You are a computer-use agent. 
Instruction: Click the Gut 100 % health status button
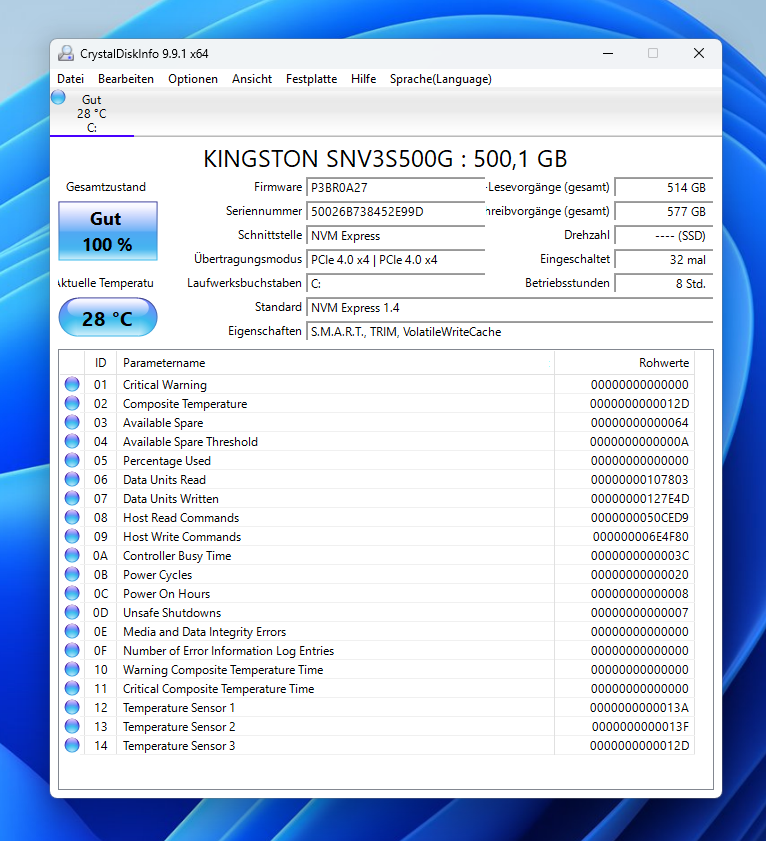(x=108, y=231)
